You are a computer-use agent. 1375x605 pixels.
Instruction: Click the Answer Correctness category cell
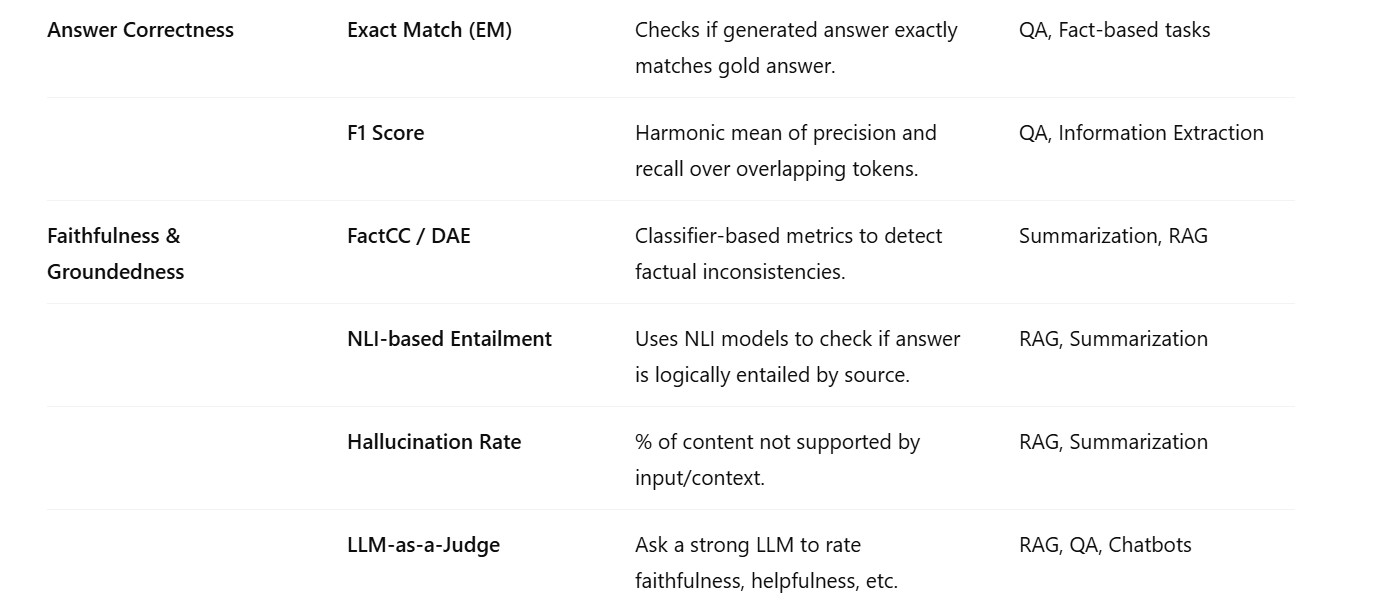click(140, 30)
